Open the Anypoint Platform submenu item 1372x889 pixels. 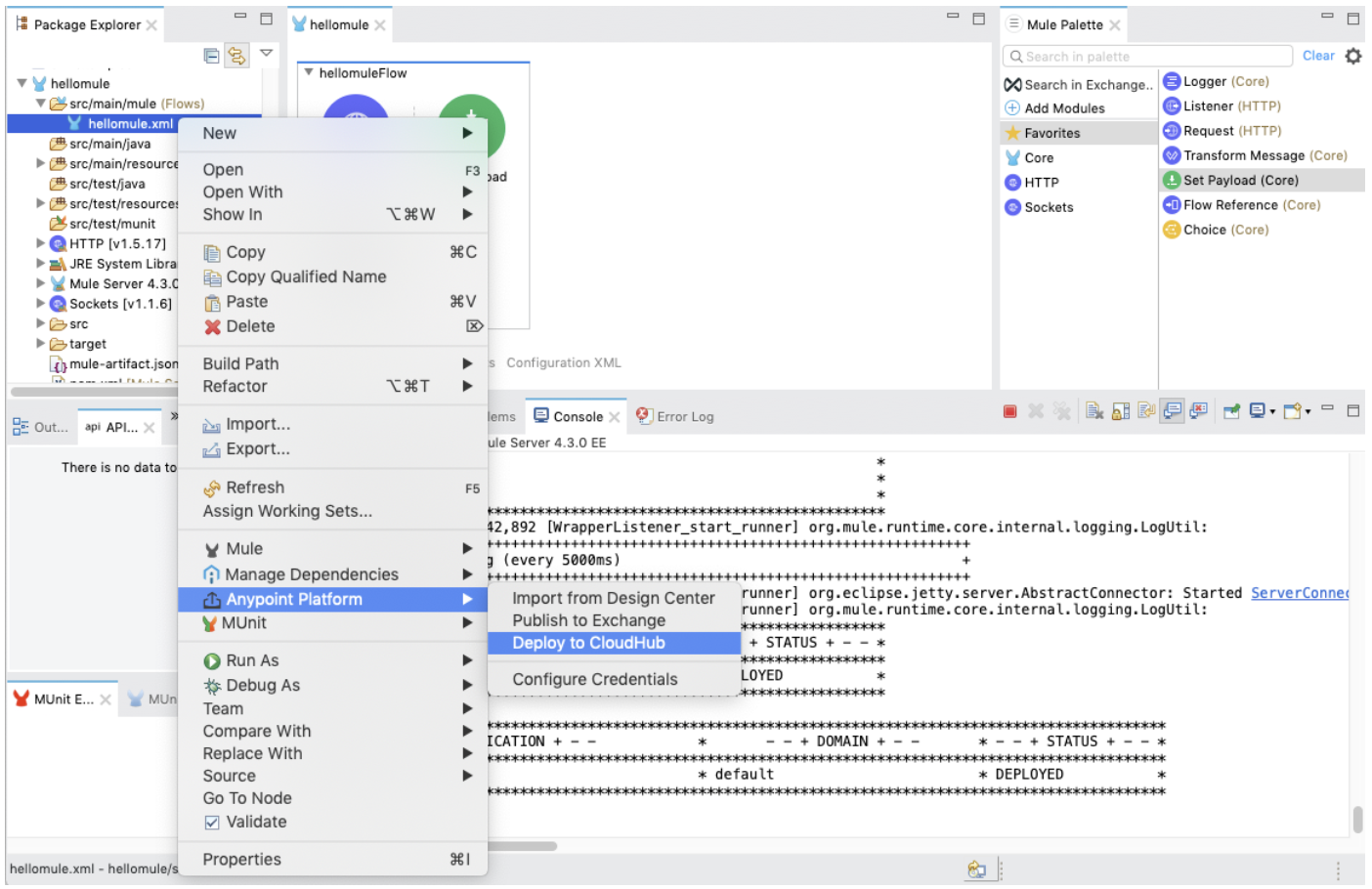pyautogui.click(x=332, y=599)
